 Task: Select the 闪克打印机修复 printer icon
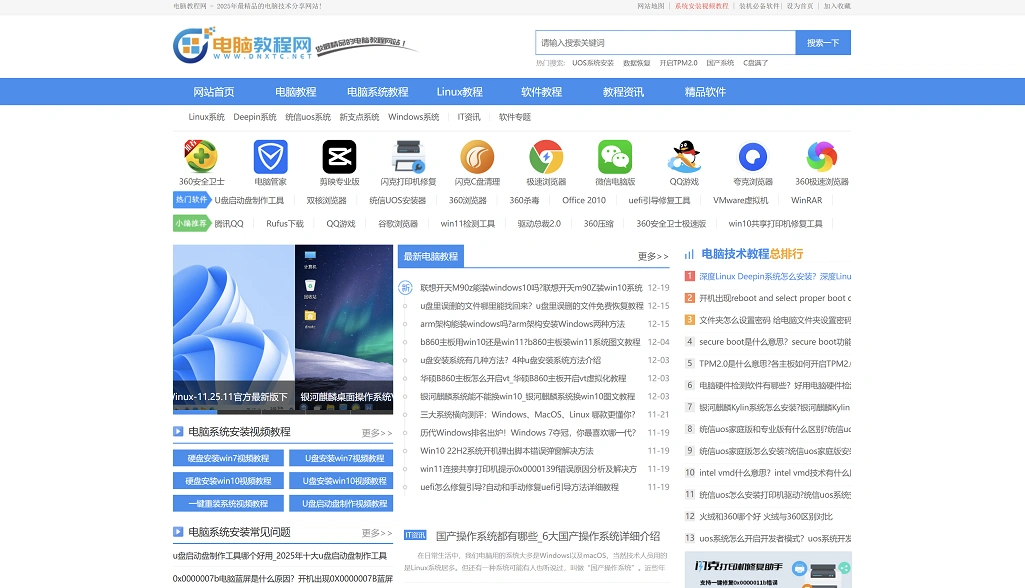(408, 157)
